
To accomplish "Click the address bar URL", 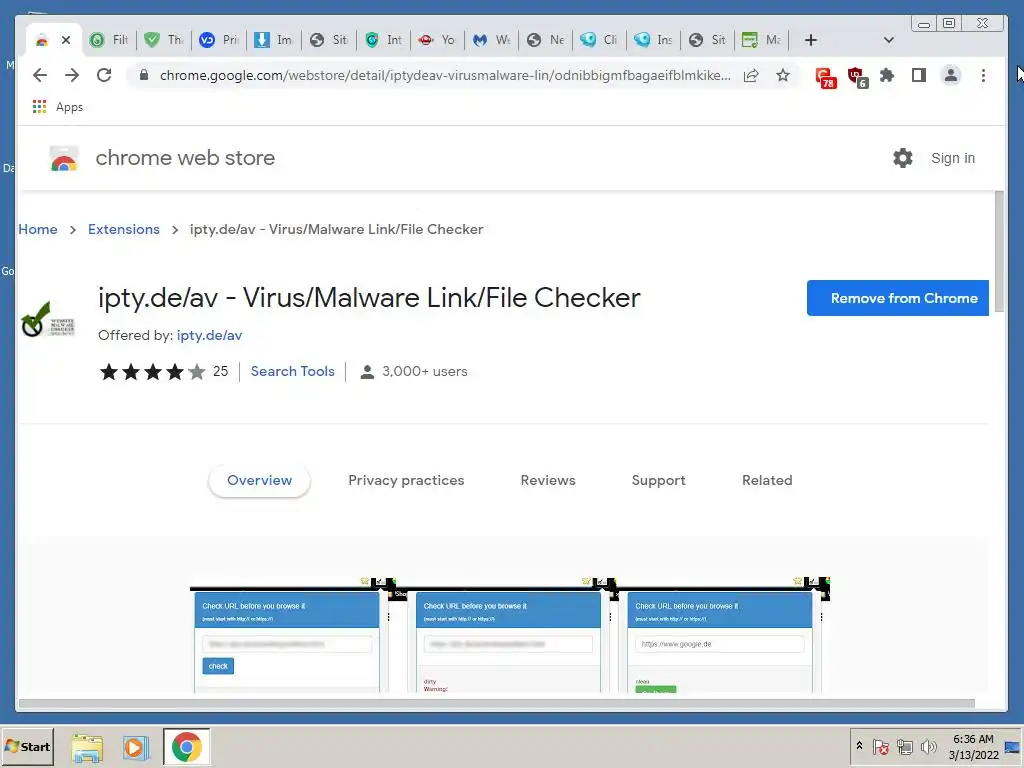I will (445, 75).
